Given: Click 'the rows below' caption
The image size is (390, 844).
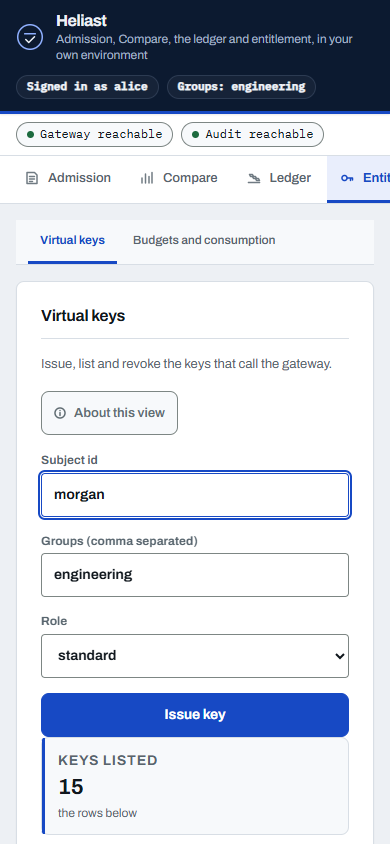Looking at the screenshot, I should (x=97, y=813).
